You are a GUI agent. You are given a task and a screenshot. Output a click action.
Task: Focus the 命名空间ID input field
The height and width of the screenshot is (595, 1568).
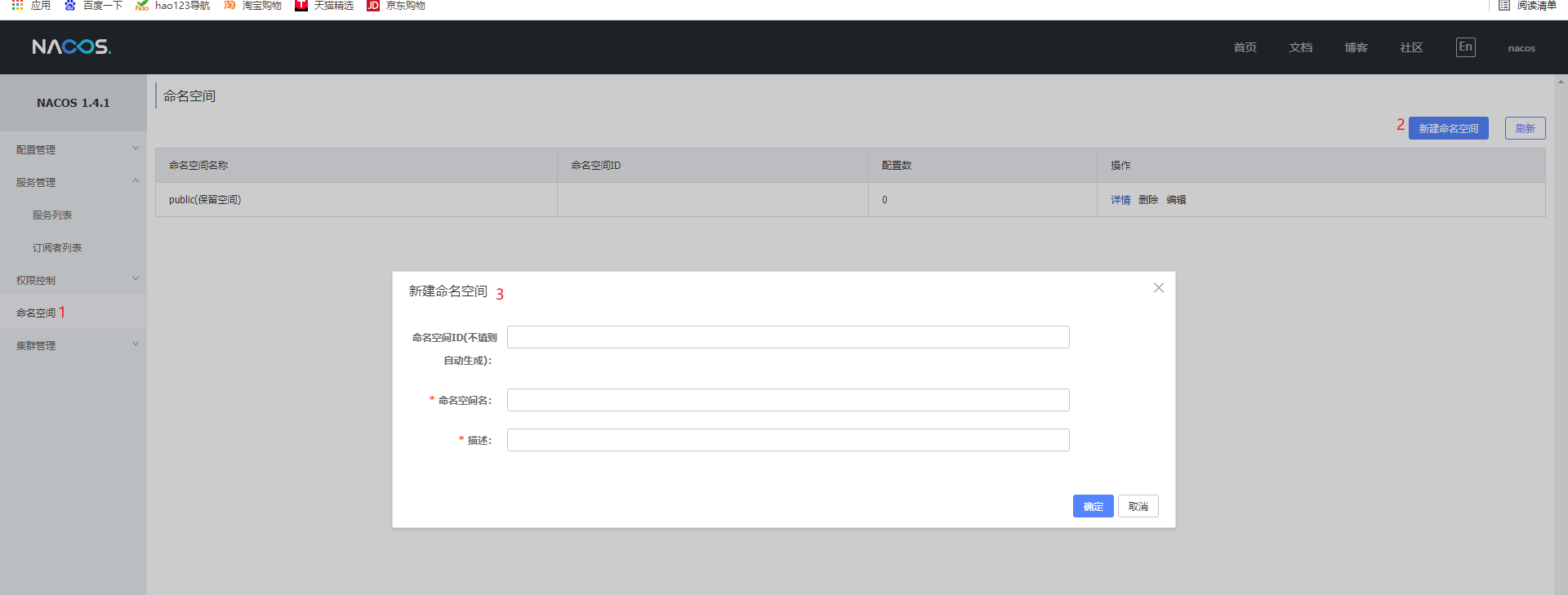click(788, 337)
